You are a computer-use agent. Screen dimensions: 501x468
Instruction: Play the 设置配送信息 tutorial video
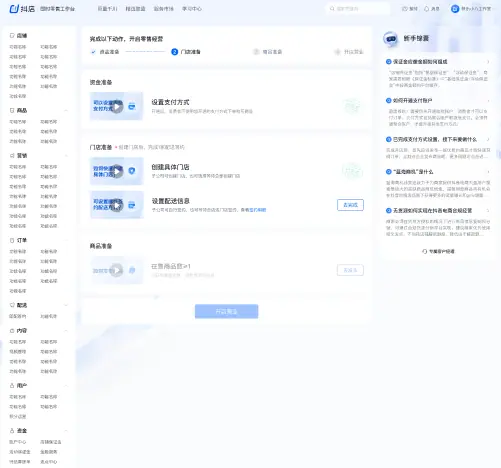point(117,205)
